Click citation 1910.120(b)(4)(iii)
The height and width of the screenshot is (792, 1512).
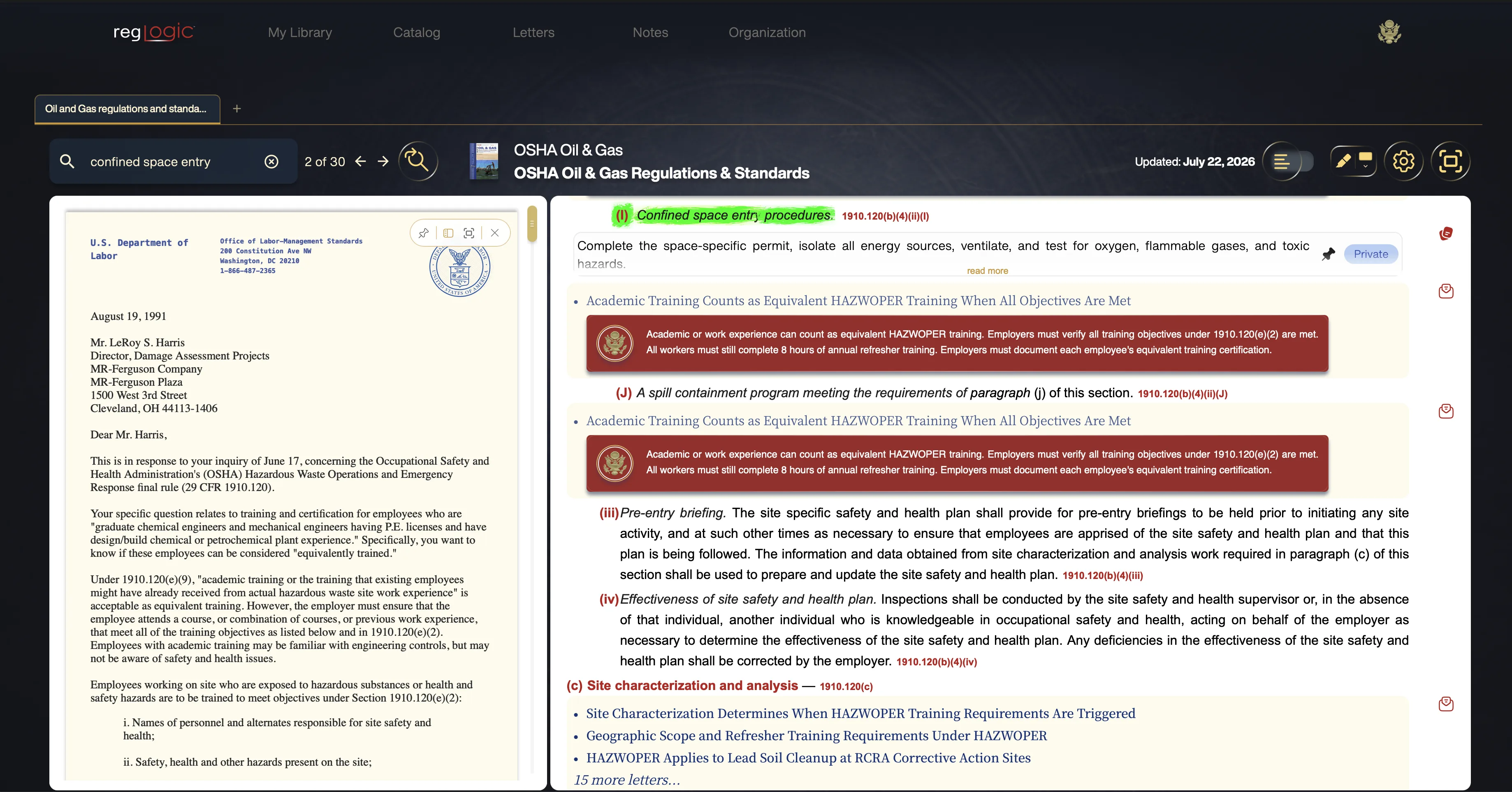coord(1102,576)
